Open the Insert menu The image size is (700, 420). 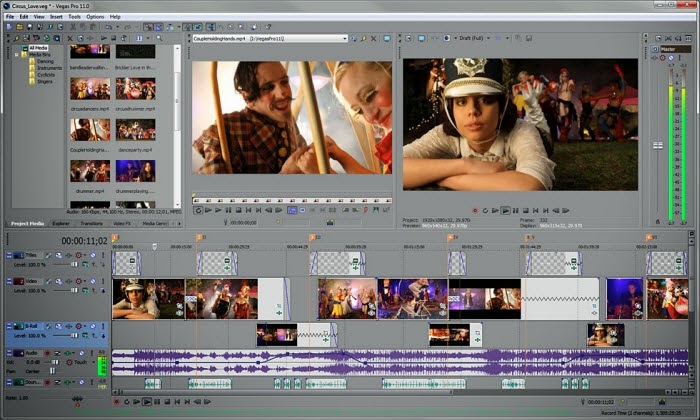pos(56,17)
